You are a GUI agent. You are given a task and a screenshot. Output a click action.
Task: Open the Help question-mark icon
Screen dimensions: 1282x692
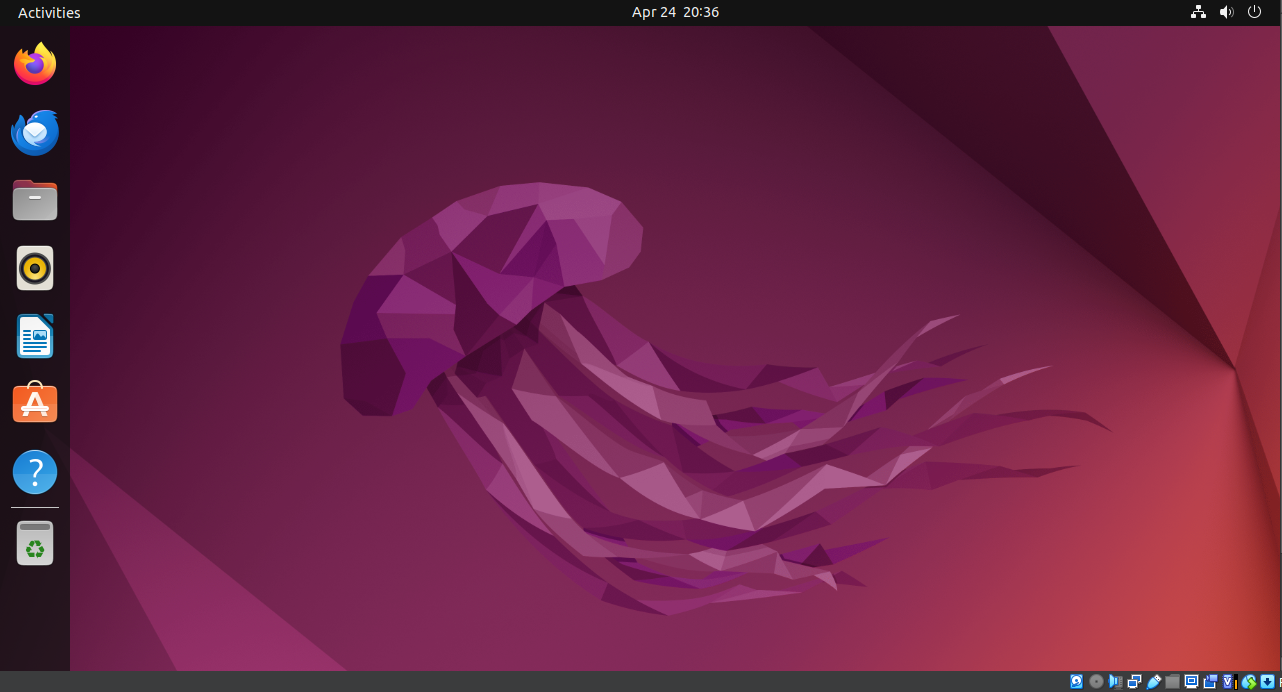tap(35, 471)
